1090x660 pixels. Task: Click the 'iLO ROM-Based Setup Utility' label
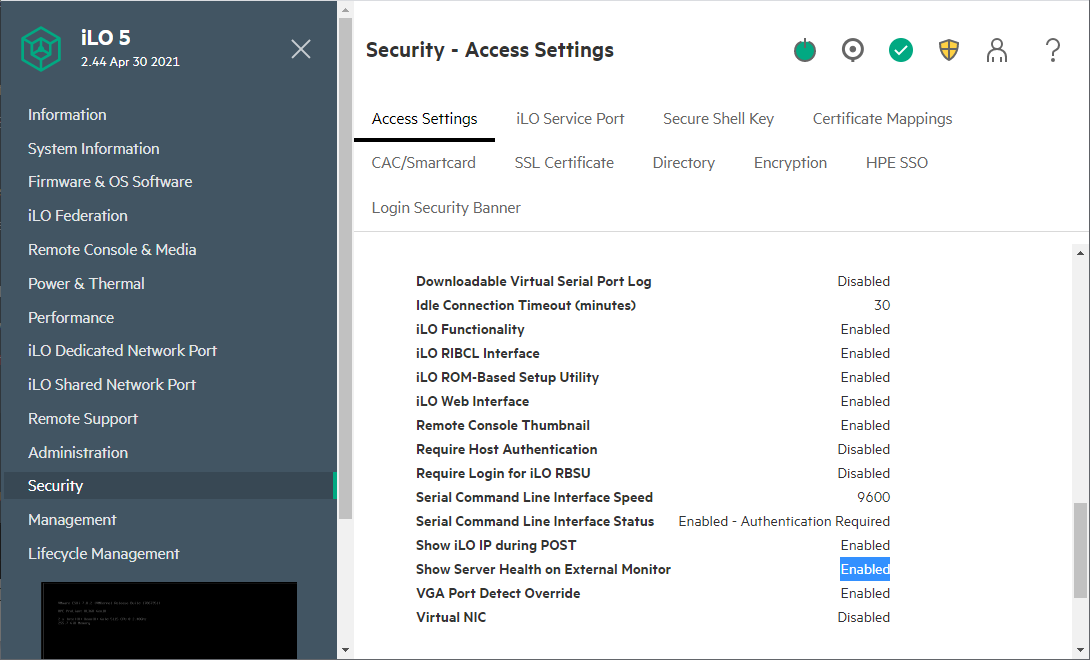[x=507, y=378]
